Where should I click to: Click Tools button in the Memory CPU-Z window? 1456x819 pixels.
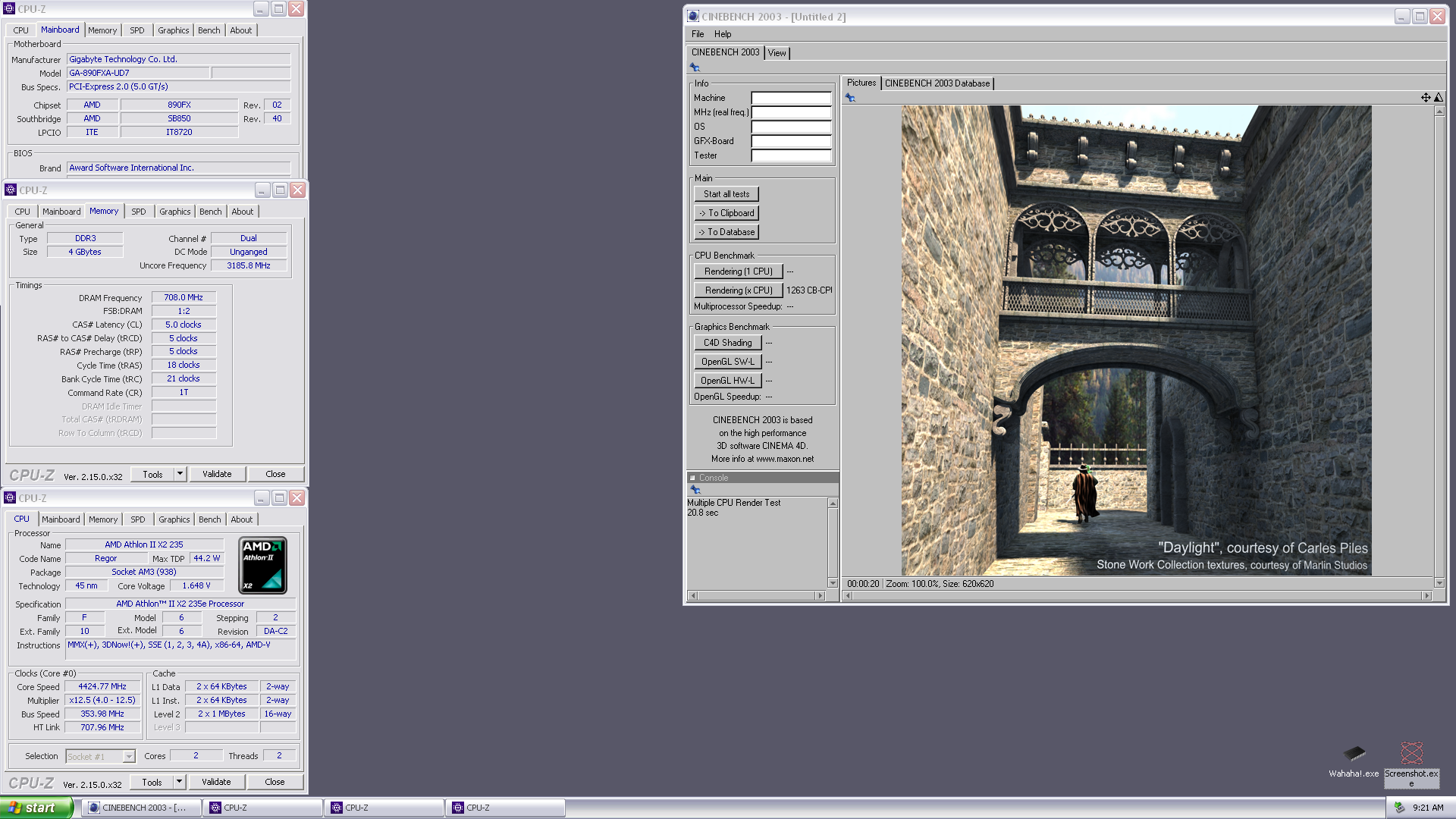pos(152,474)
